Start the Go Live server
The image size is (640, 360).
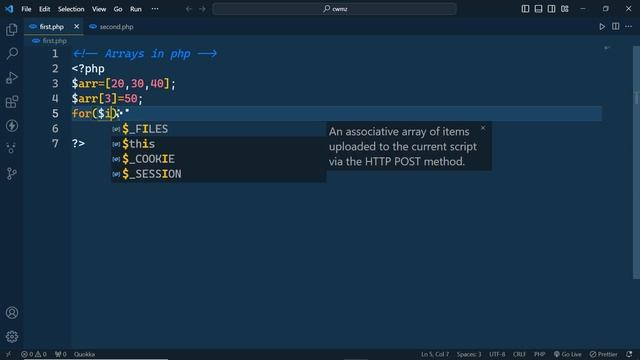[x=567, y=354]
